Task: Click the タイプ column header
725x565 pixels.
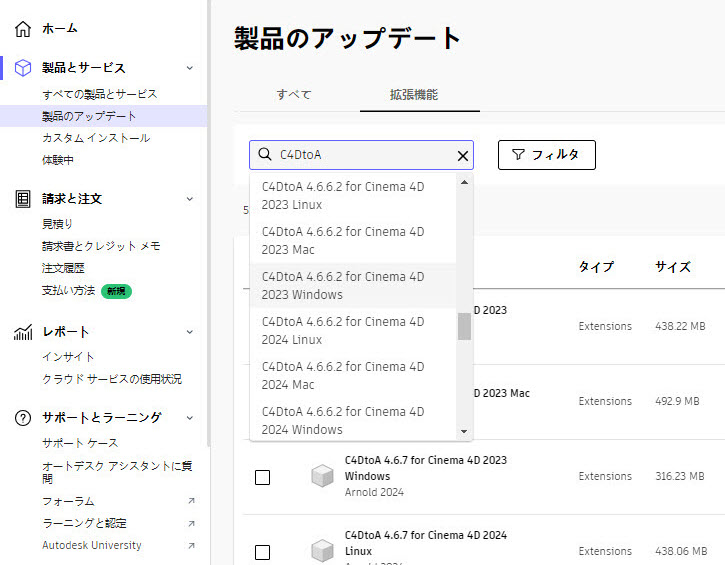Action: 596,267
